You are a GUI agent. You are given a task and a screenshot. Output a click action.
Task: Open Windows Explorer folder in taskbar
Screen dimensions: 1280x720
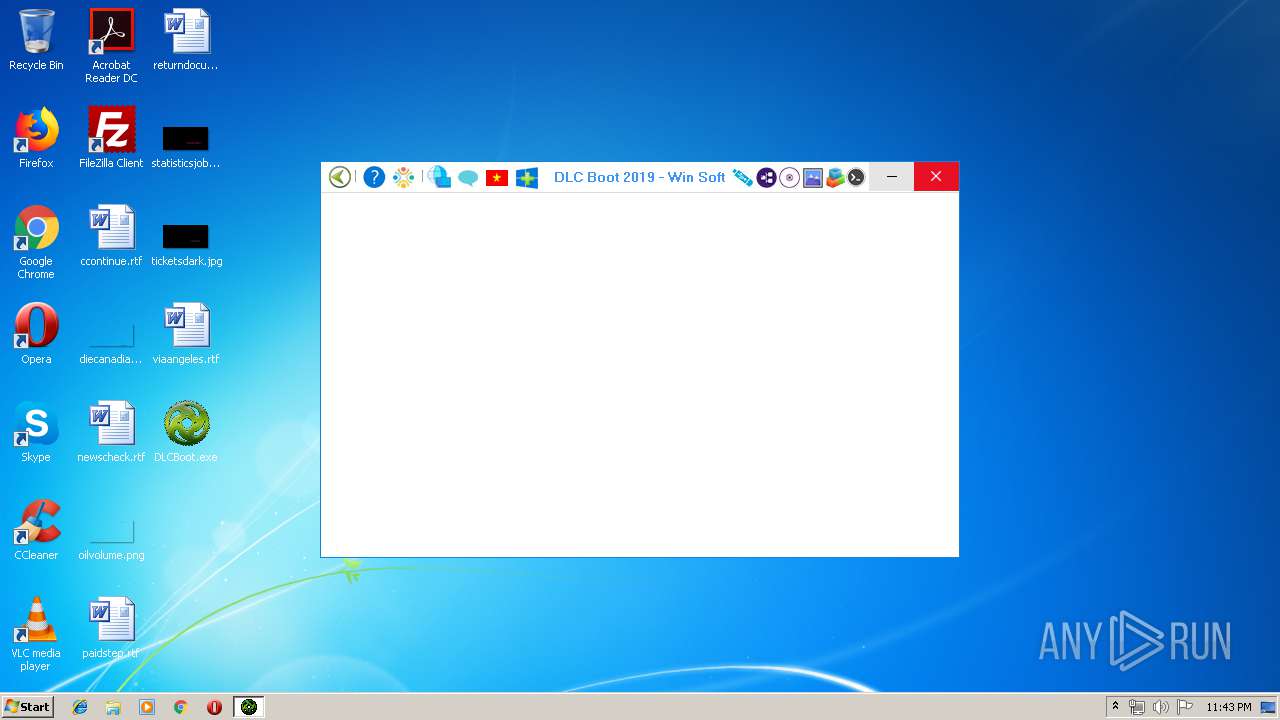click(113, 707)
